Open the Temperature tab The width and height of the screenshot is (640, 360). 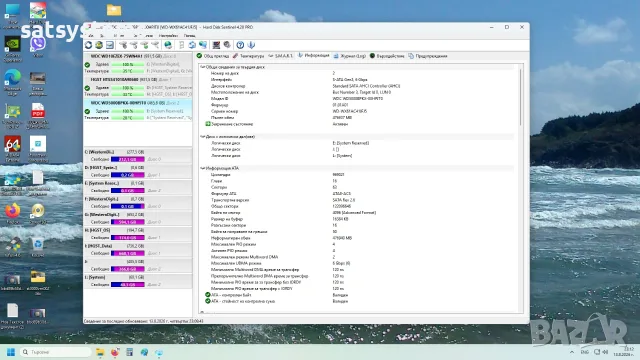coord(249,56)
